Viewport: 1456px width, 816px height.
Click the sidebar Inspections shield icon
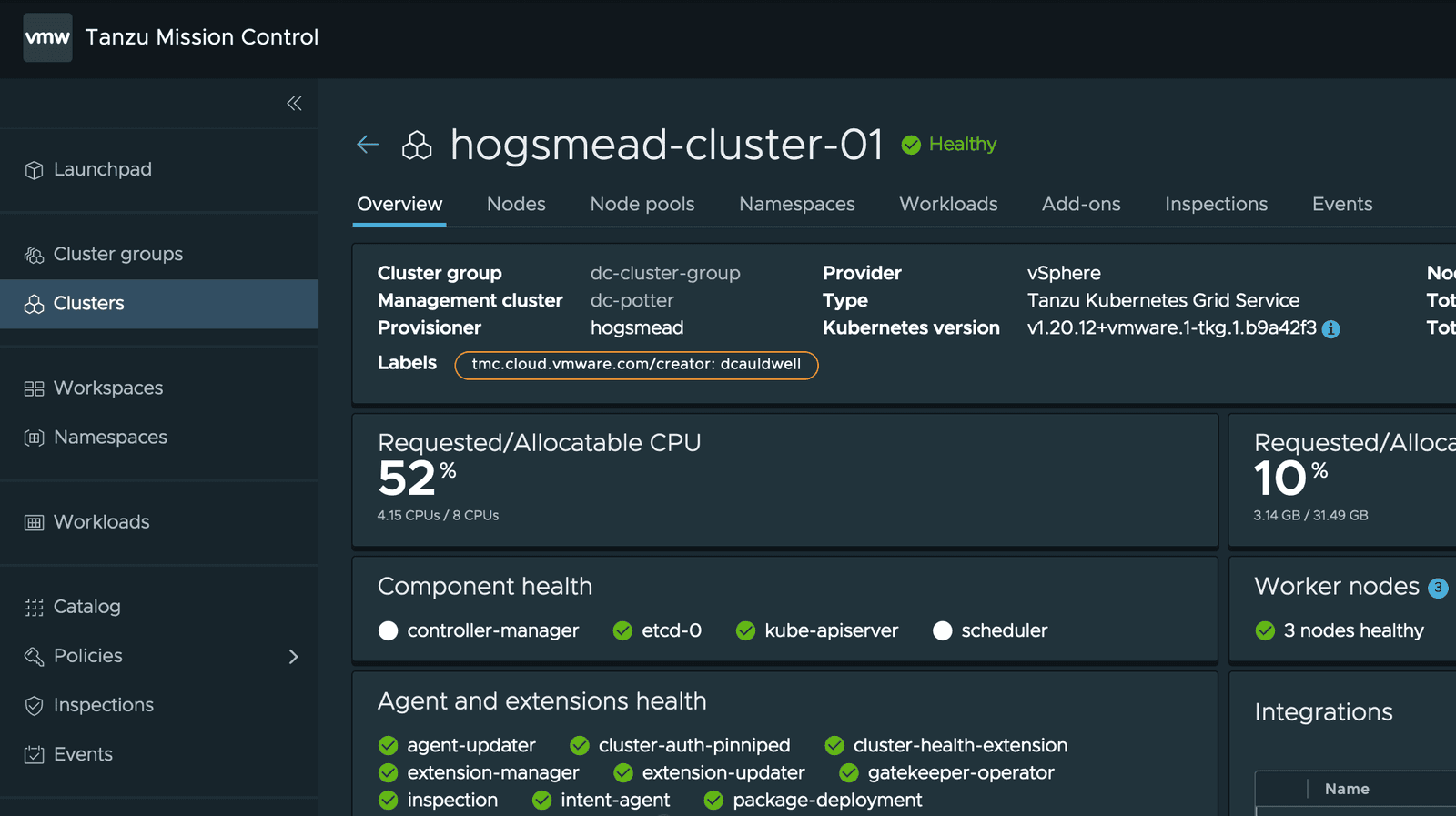point(35,706)
